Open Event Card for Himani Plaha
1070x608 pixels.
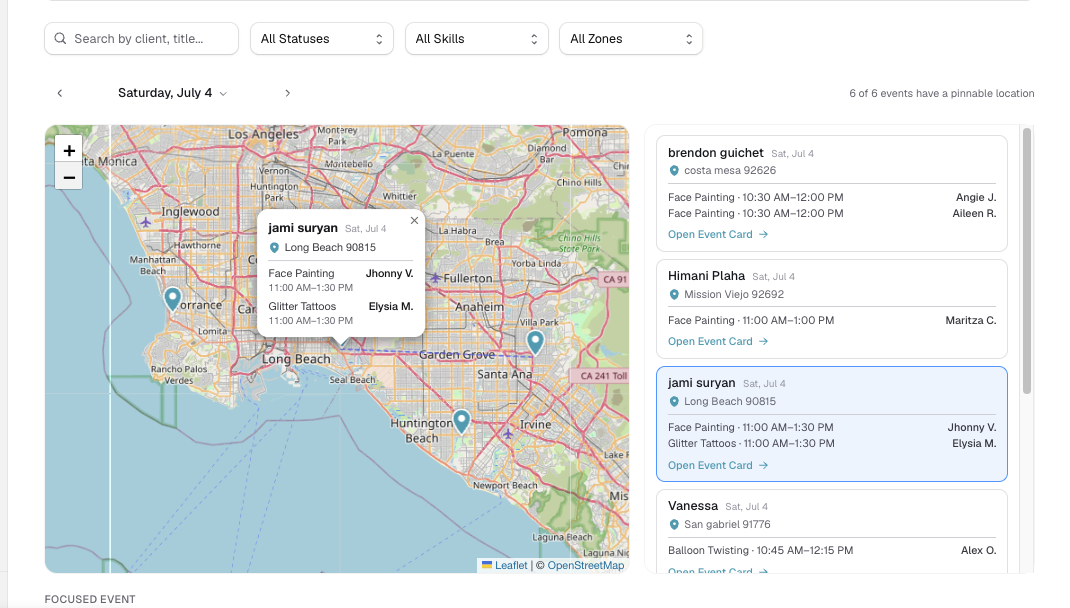pos(718,341)
